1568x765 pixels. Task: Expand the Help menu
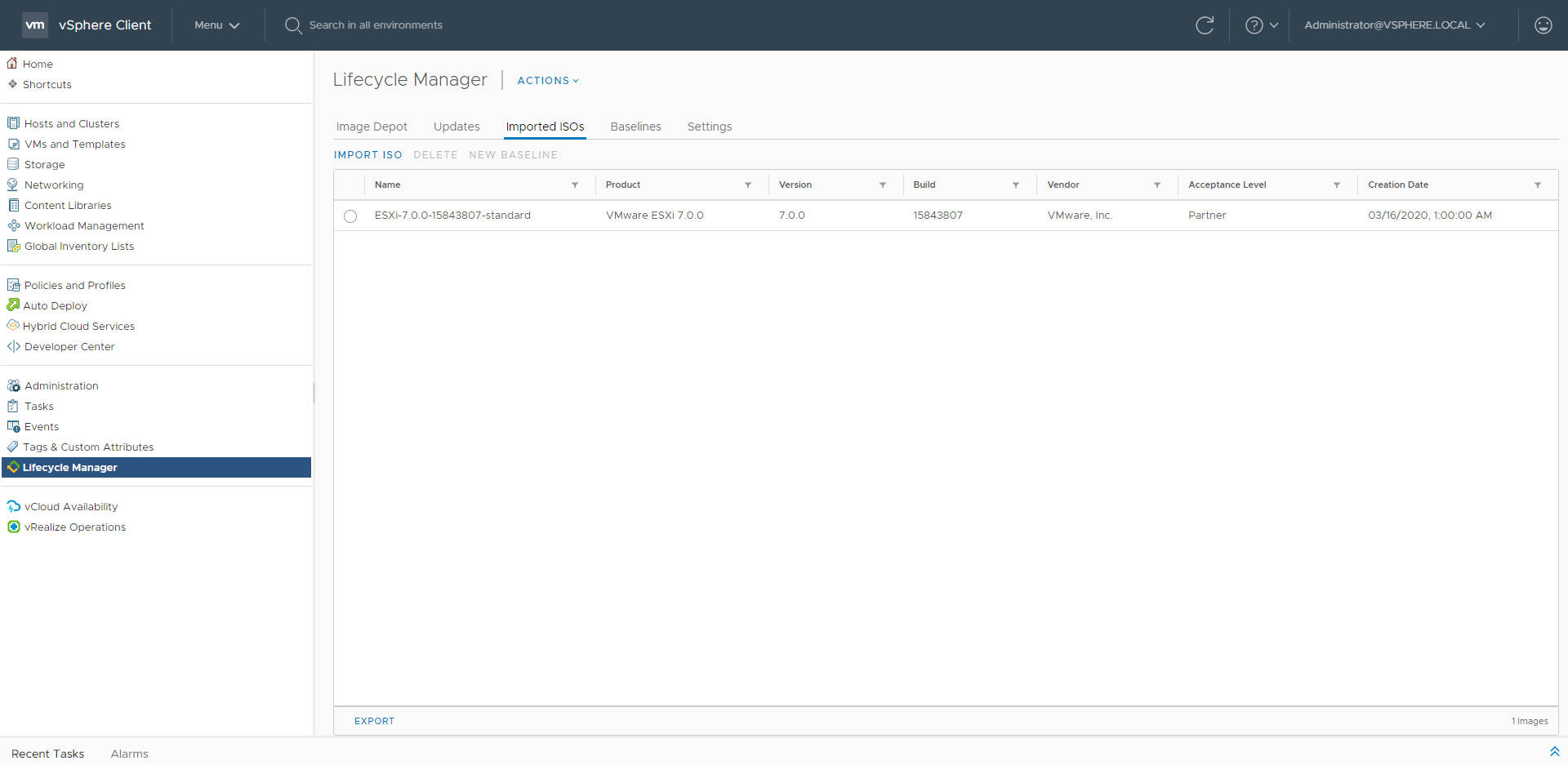click(1261, 25)
